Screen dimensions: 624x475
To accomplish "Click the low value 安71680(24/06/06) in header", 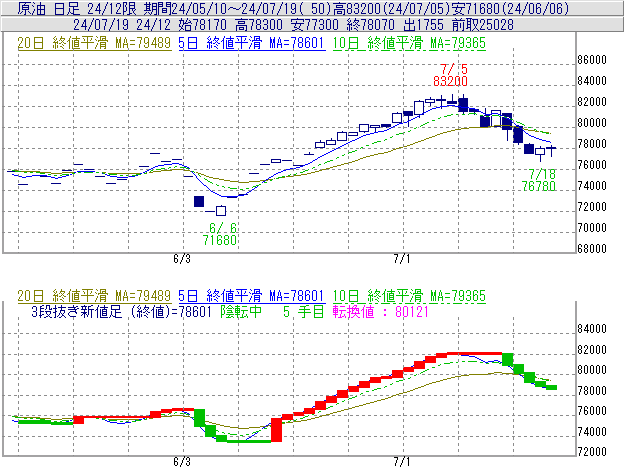I will 511,8.
